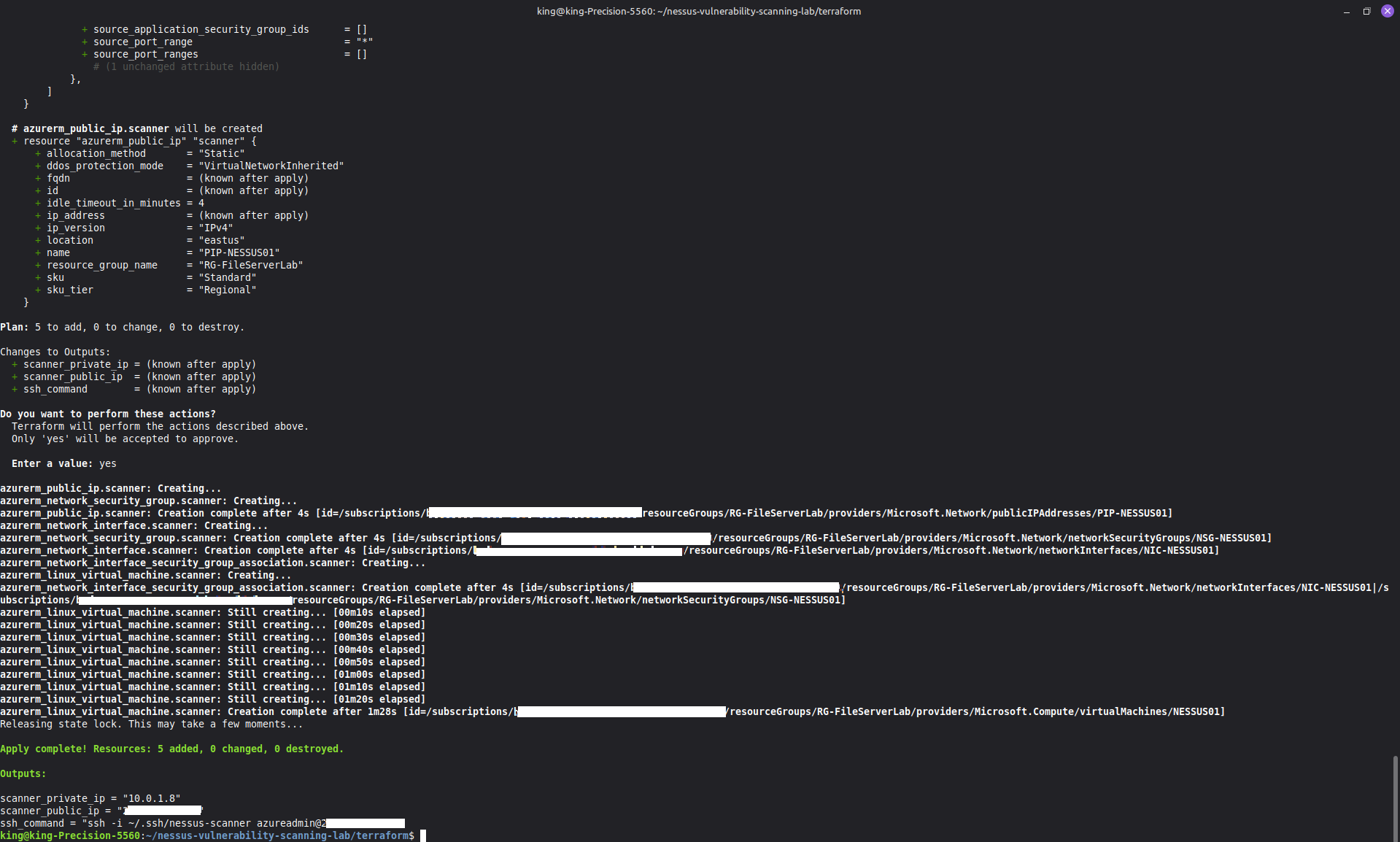Click 'Releasing state lock' message

(151, 724)
